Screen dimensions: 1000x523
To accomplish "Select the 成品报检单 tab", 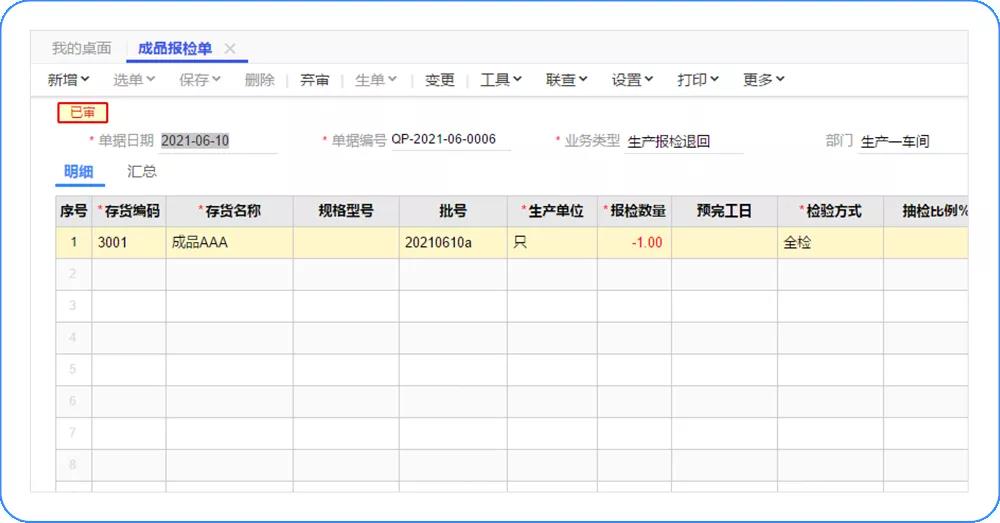I will coord(175,48).
